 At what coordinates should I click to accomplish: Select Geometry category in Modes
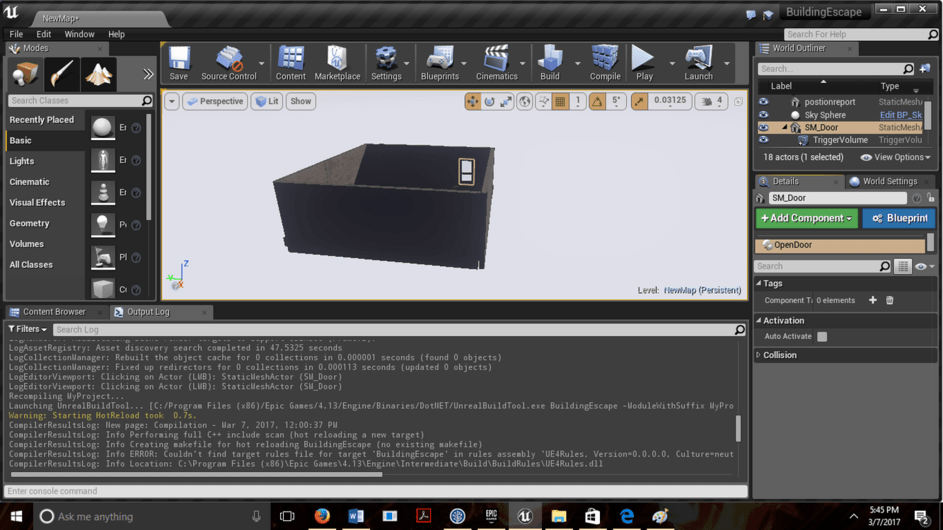click(29, 223)
